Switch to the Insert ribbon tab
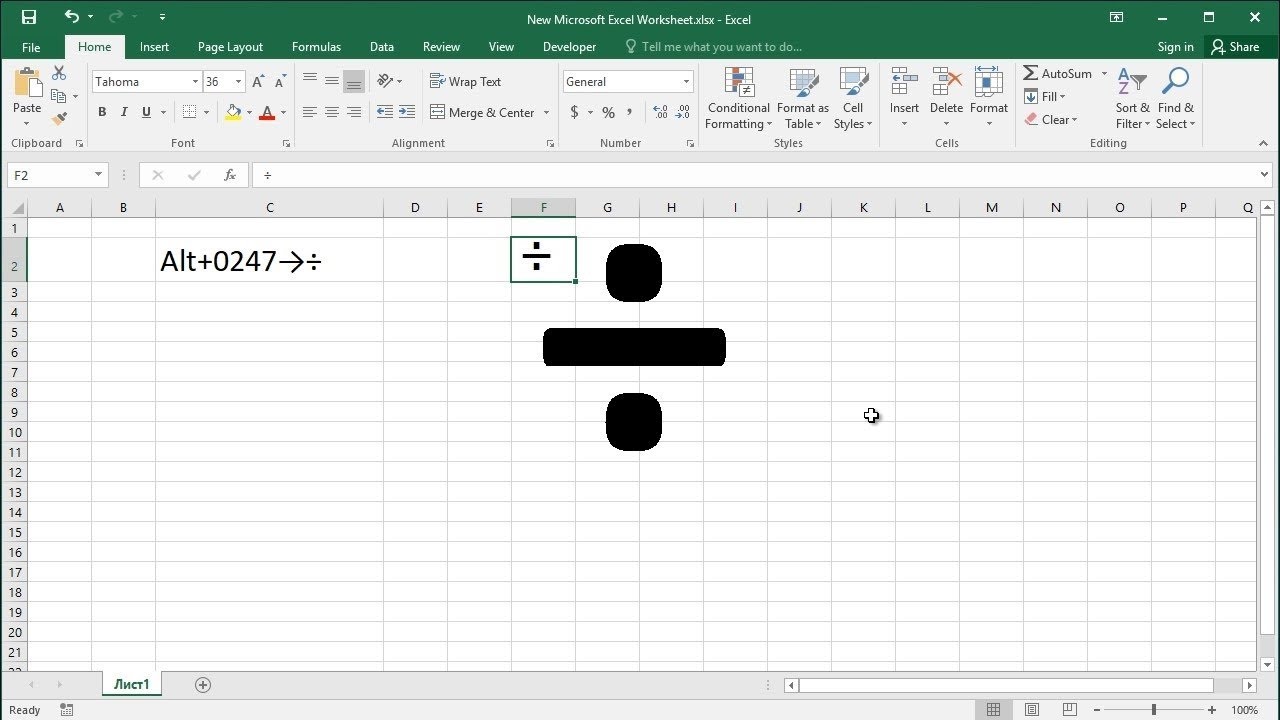Viewport: 1280px width, 720px height. click(154, 47)
